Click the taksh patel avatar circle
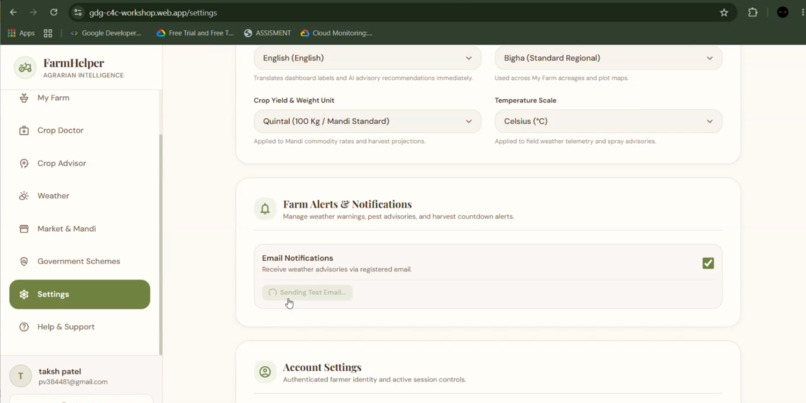The width and height of the screenshot is (806, 403). (x=21, y=376)
